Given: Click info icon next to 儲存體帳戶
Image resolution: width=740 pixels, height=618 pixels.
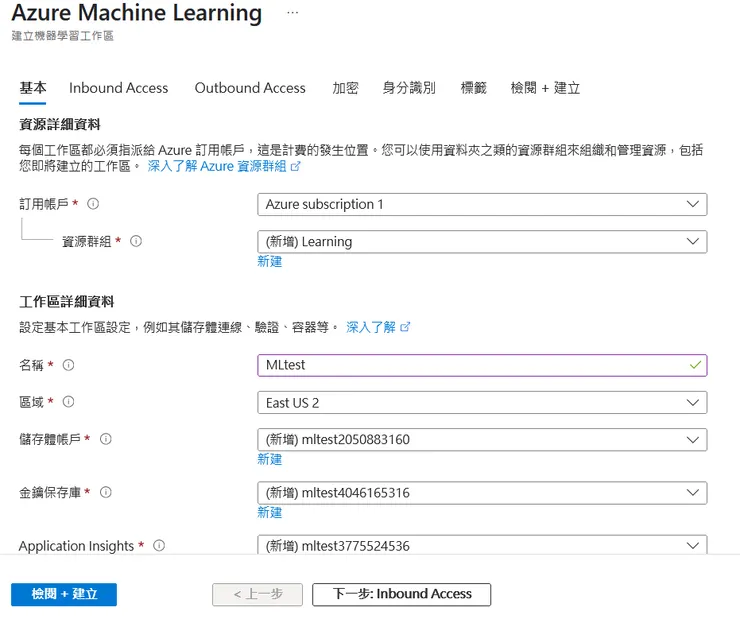Looking at the screenshot, I should (106, 439).
